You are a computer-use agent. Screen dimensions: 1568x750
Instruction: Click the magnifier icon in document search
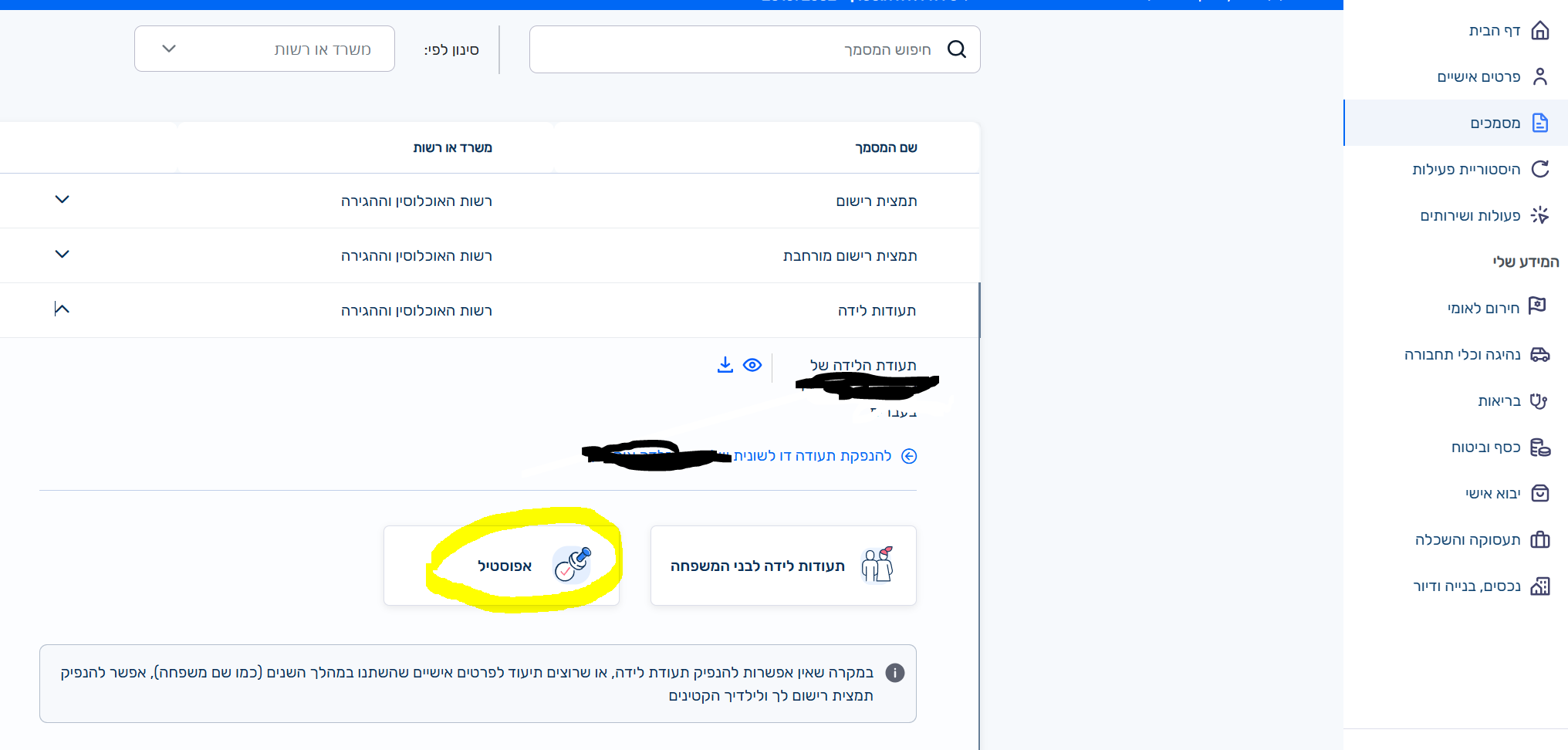tap(957, 49)
